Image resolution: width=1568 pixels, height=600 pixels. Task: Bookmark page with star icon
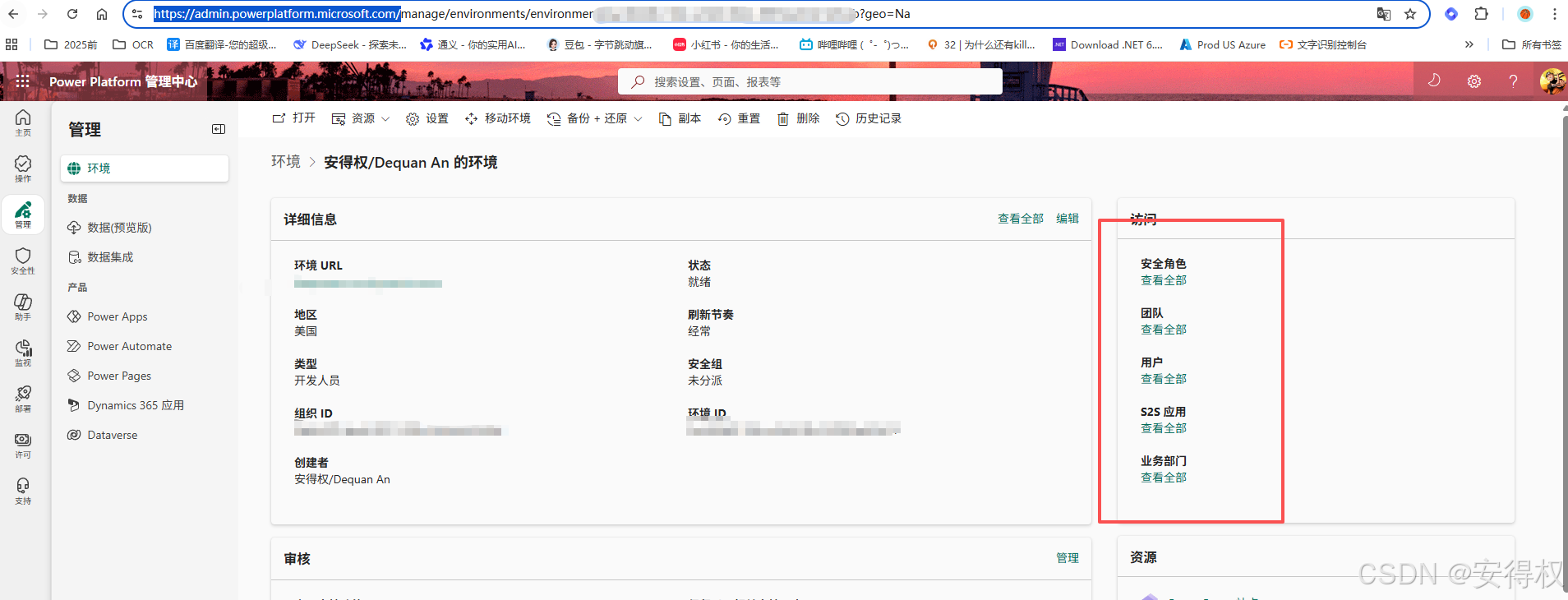click(x=1410, y=14)
